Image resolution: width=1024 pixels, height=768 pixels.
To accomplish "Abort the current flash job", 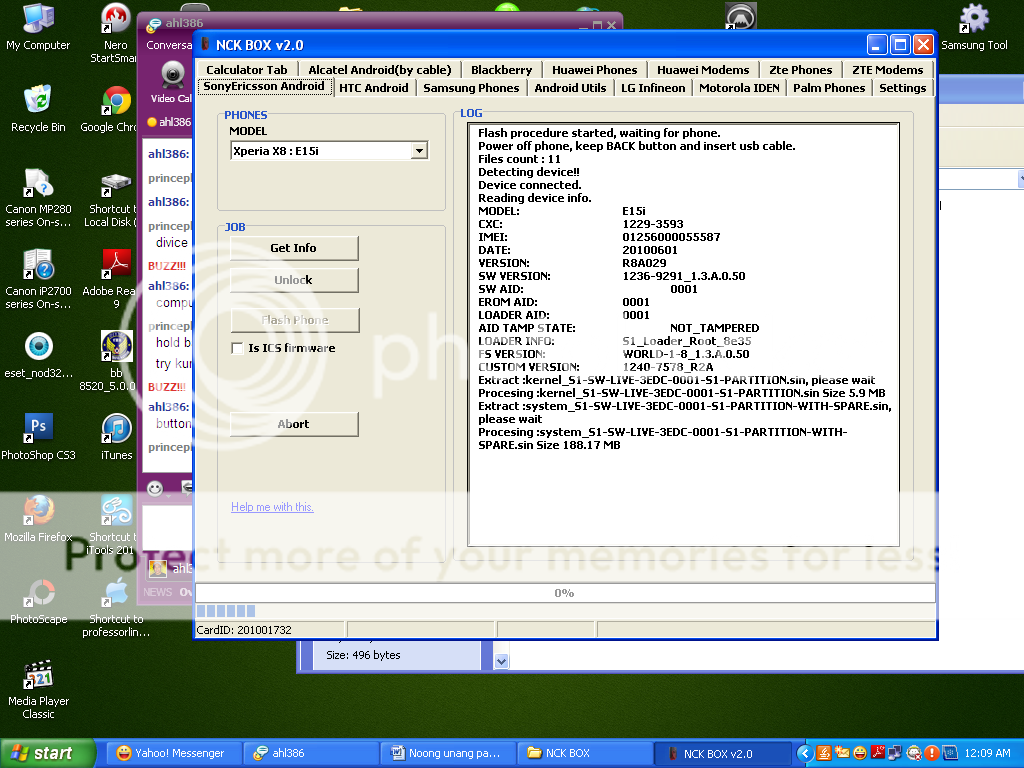I will (x=293, y=424).
